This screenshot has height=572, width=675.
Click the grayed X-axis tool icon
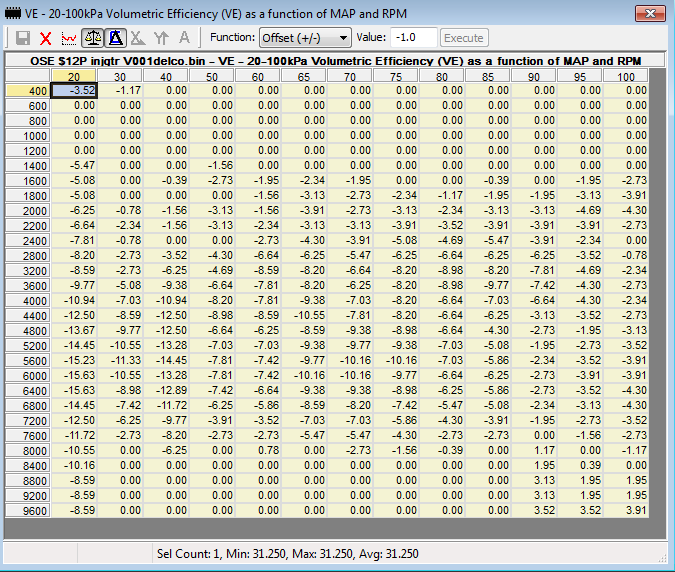(x=138, y=38)
